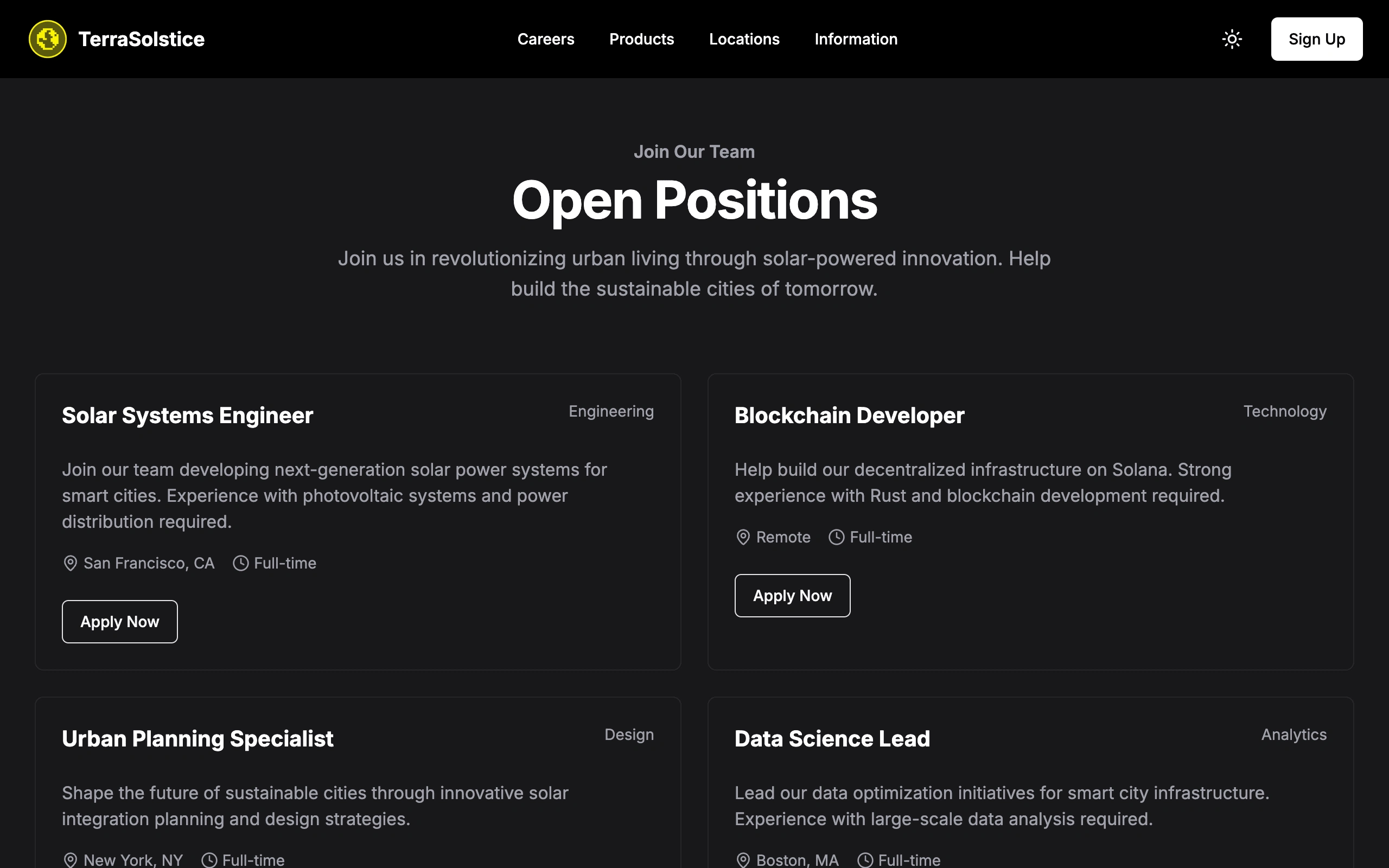Viewport: 1389px width, 868px height.
Task: Click the Boston location pin icon
Action: coord(743,860)
